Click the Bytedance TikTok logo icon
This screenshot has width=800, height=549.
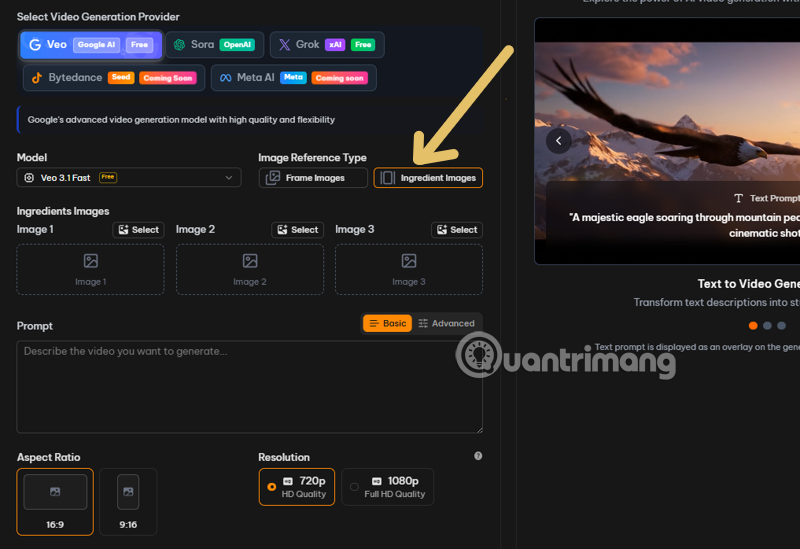click(37, 78)
